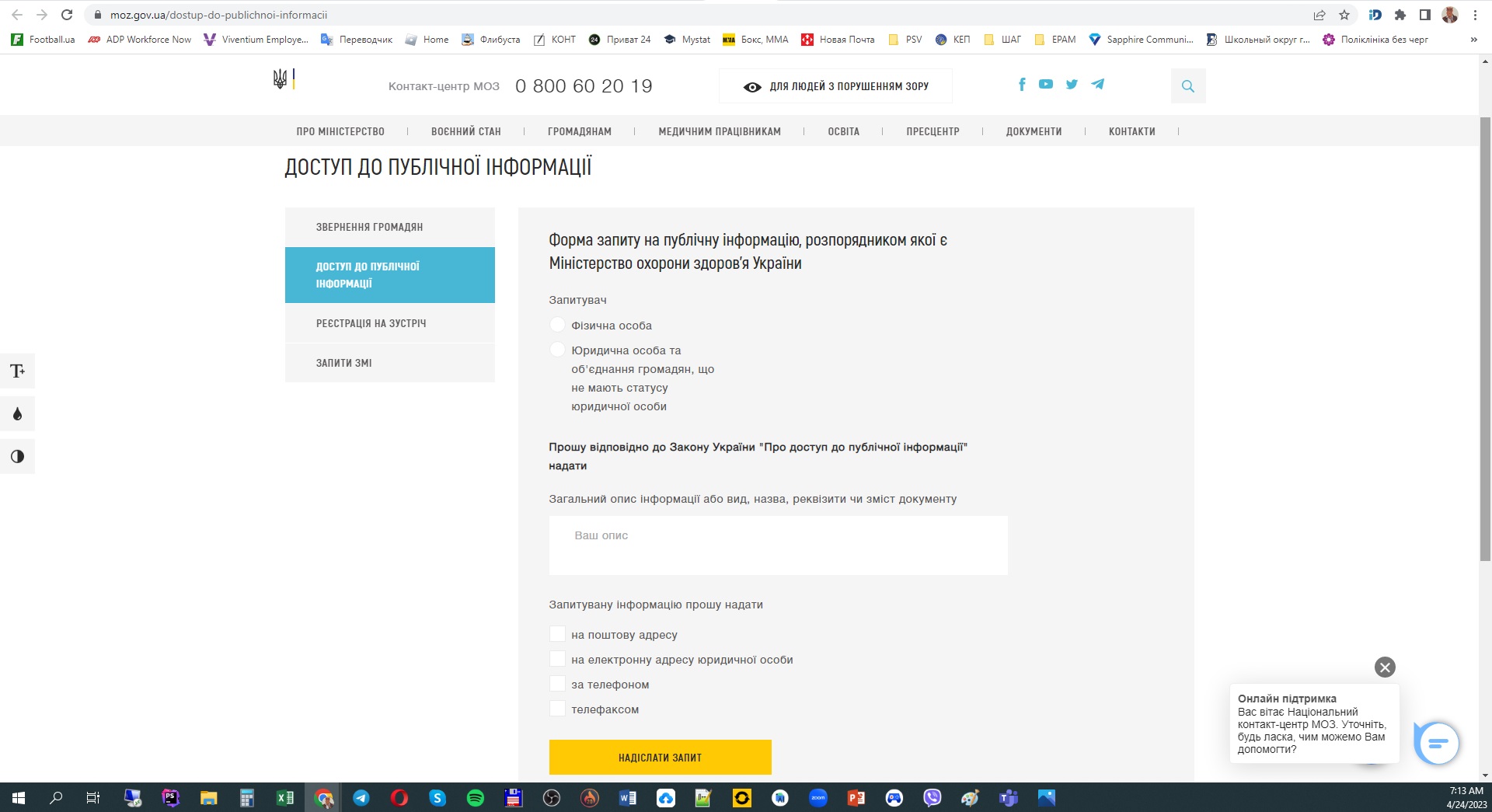Expand the 'ГРОМАДЯНАМ' navigation menu
Screen dimensions: 1492x812
[579, 131]
